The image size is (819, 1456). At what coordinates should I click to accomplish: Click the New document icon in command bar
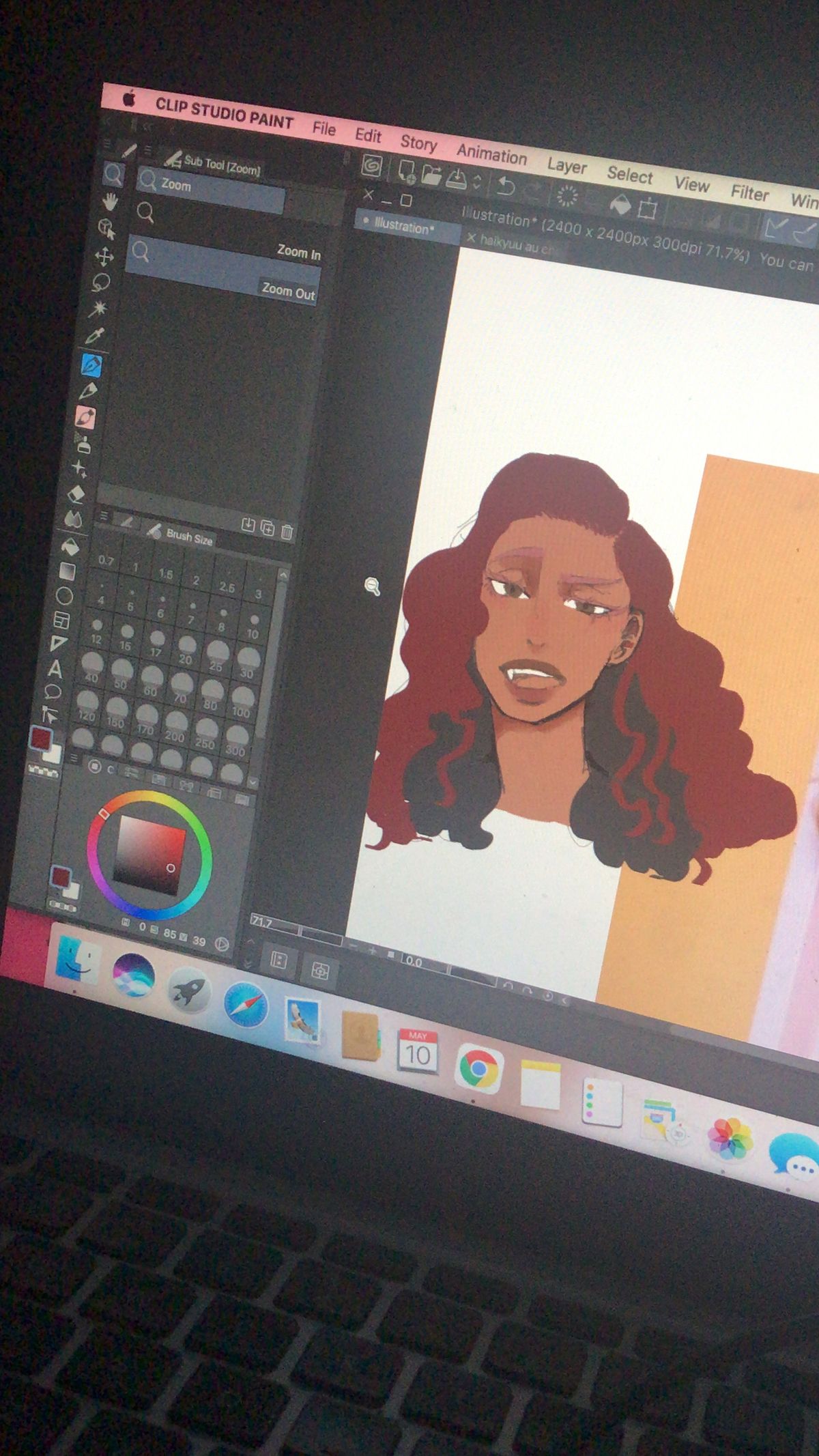click(407, 171)
